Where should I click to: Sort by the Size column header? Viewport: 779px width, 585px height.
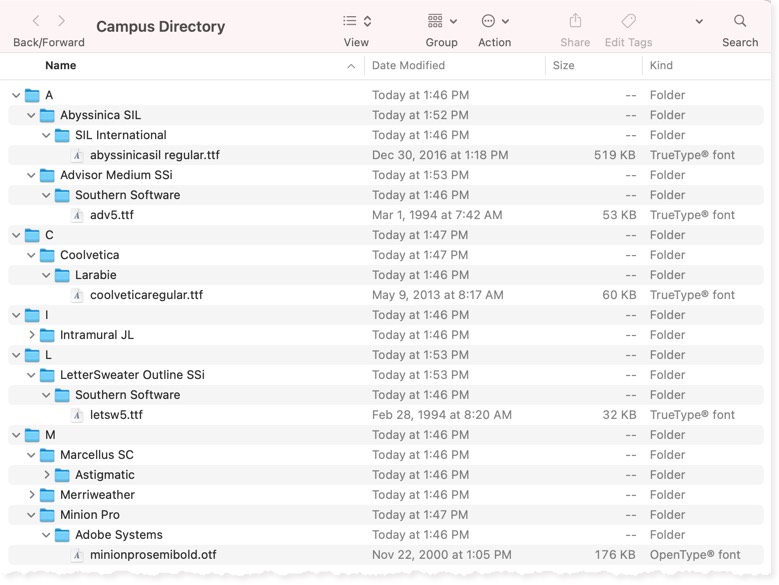tap(563, 66)
